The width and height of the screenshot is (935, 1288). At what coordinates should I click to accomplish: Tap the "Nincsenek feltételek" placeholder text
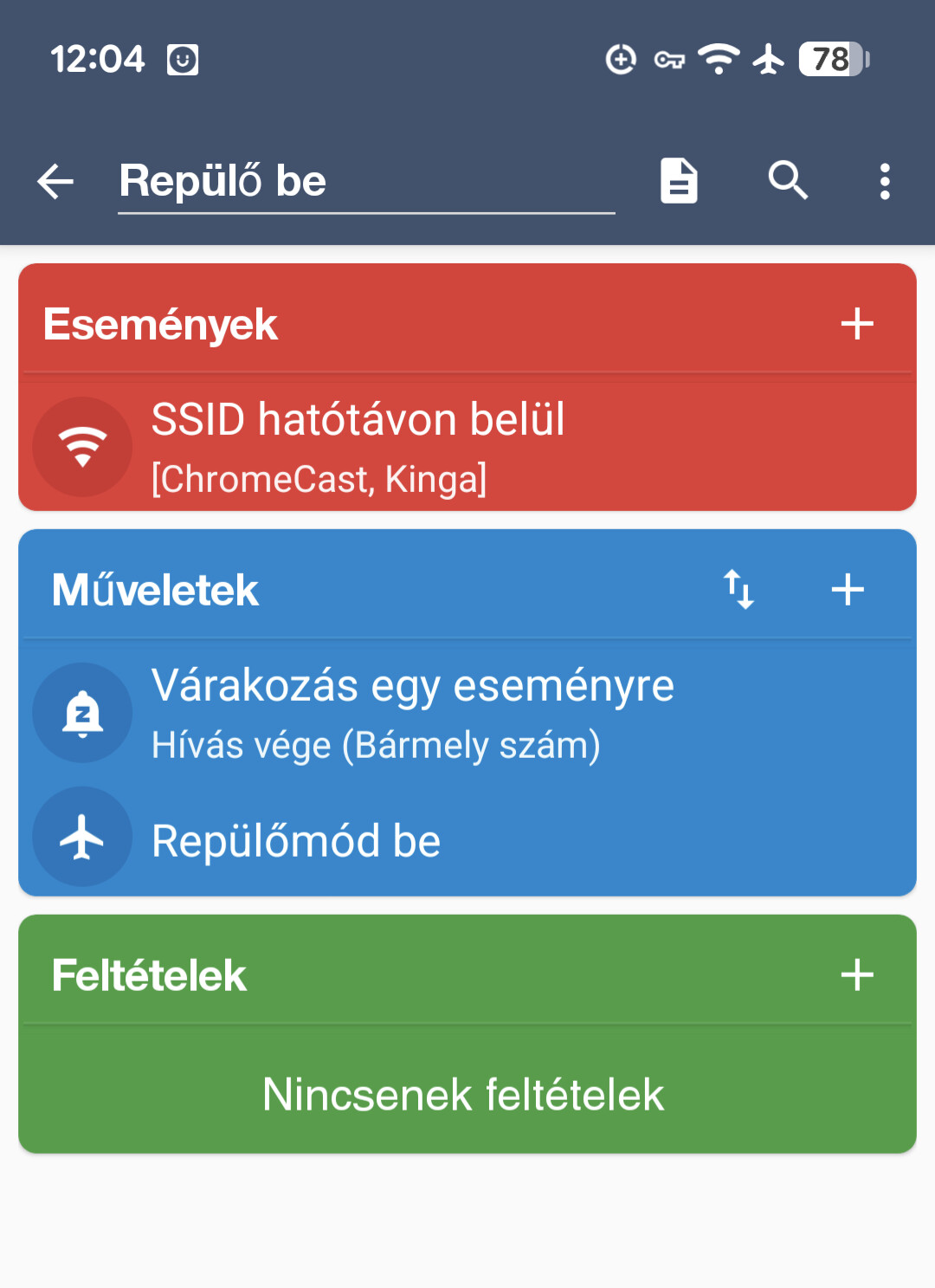tap(463, 1094)
